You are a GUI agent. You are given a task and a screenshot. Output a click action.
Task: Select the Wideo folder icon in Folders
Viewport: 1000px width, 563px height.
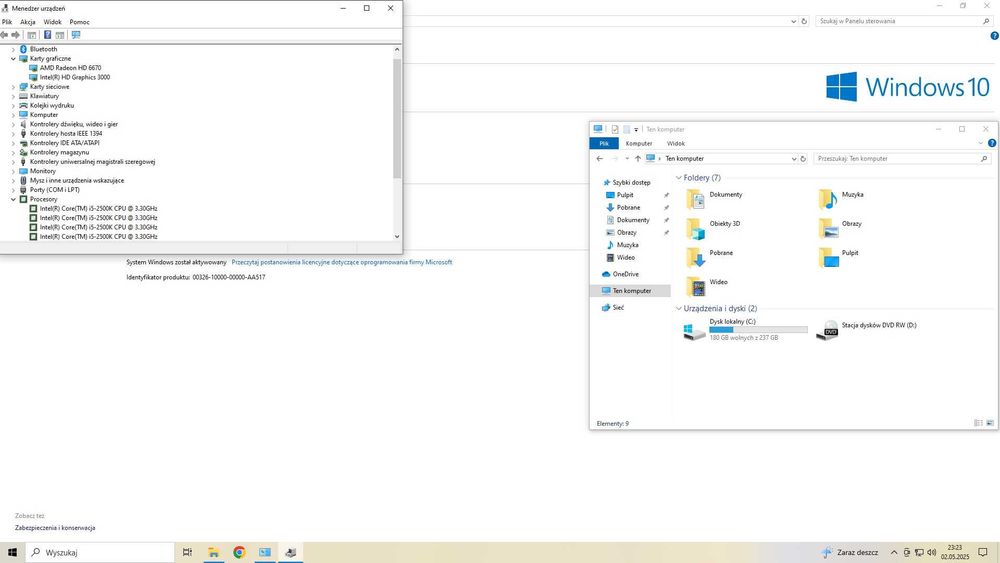point(695,286)
